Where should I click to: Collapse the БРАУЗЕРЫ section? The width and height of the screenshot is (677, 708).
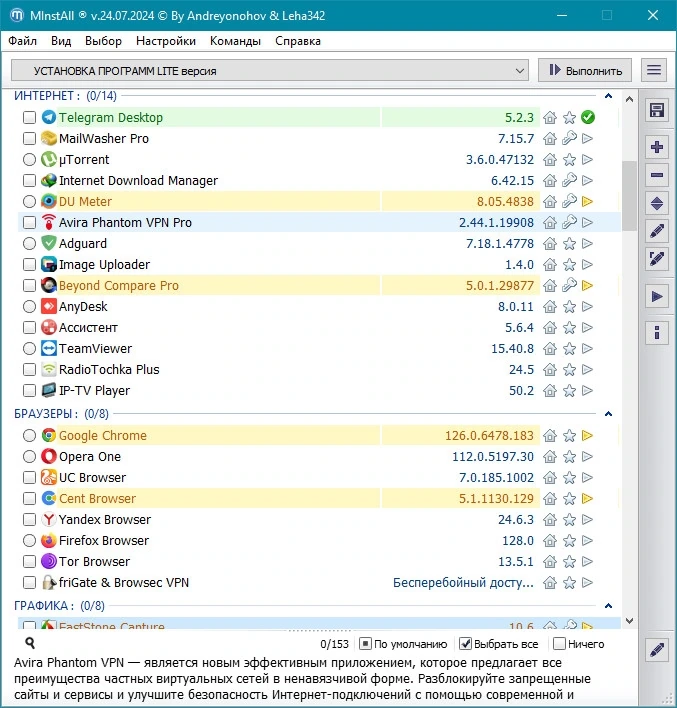tap(608, 414)
